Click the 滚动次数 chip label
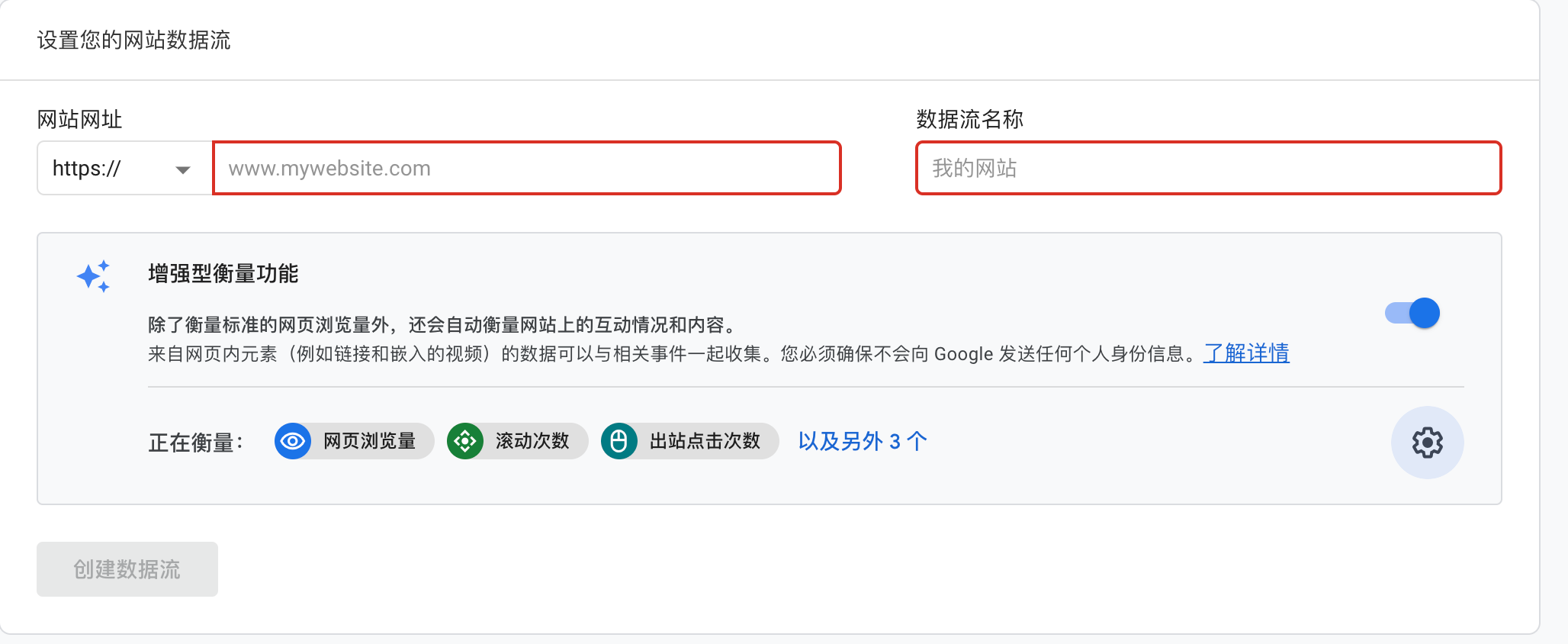The width and height of the screenshot is (1568, 644). [x=532, y=441]
